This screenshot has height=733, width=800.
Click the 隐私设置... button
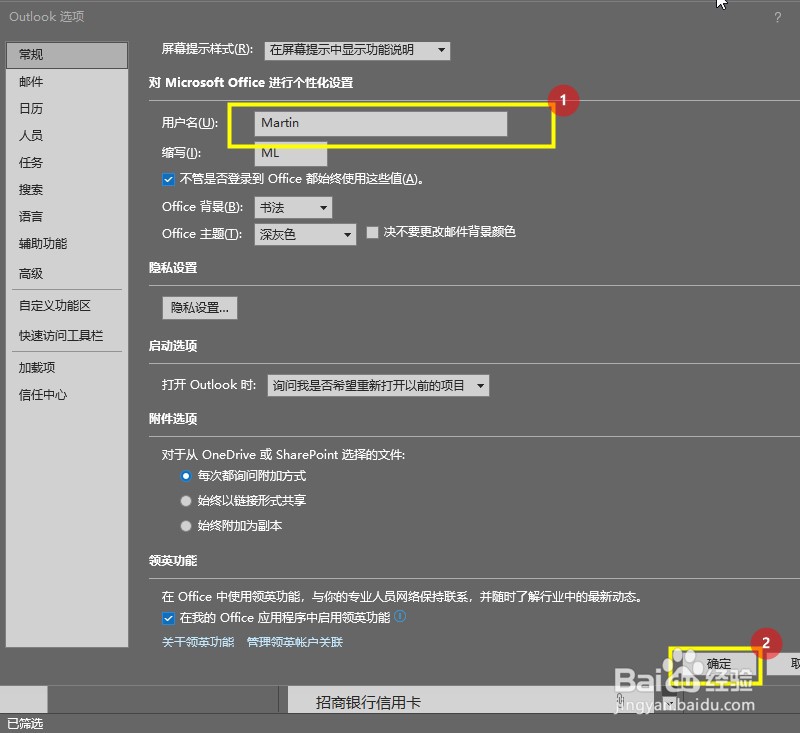[x=199, y=308]
